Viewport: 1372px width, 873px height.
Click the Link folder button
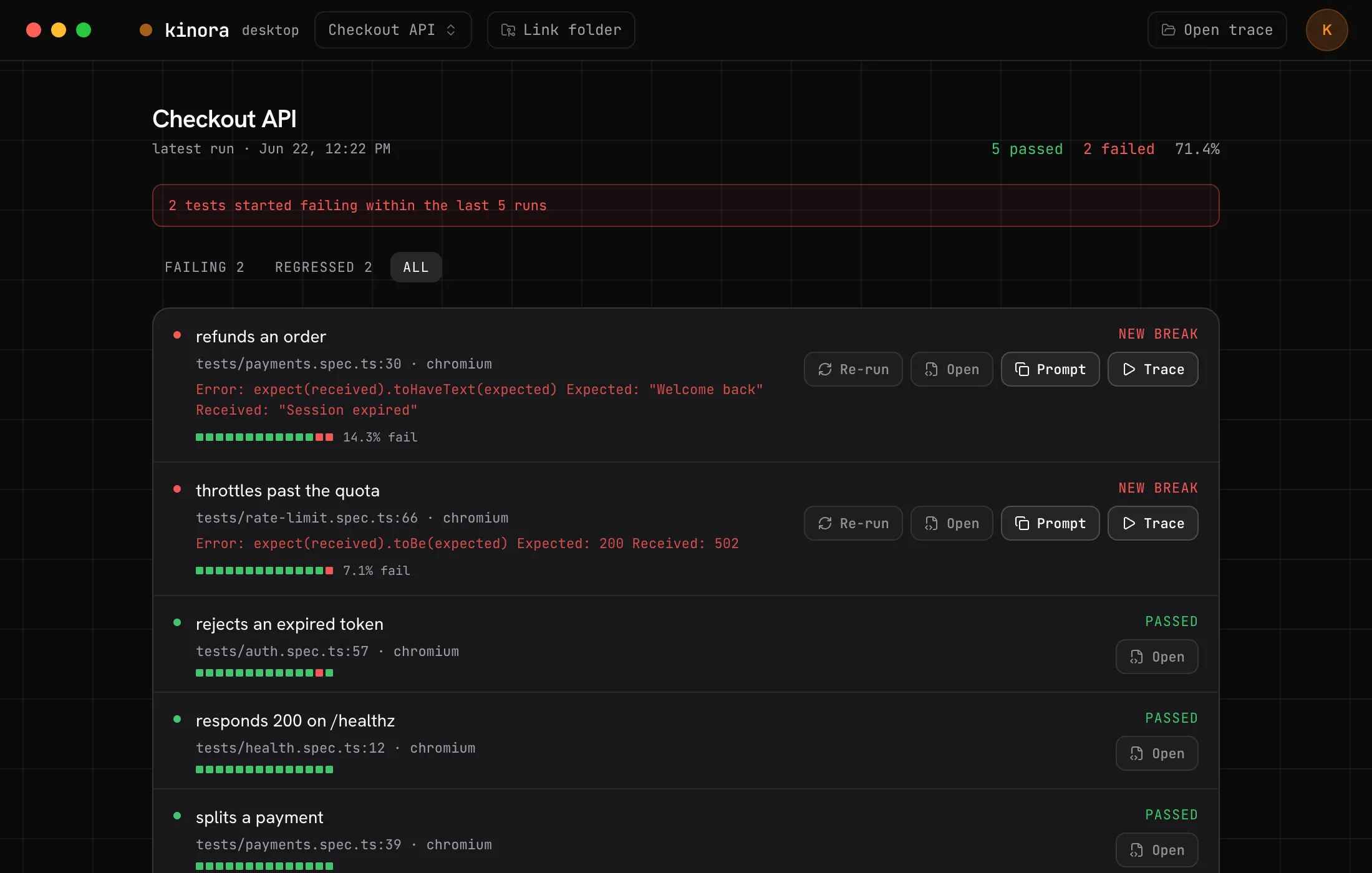[561, 30]
